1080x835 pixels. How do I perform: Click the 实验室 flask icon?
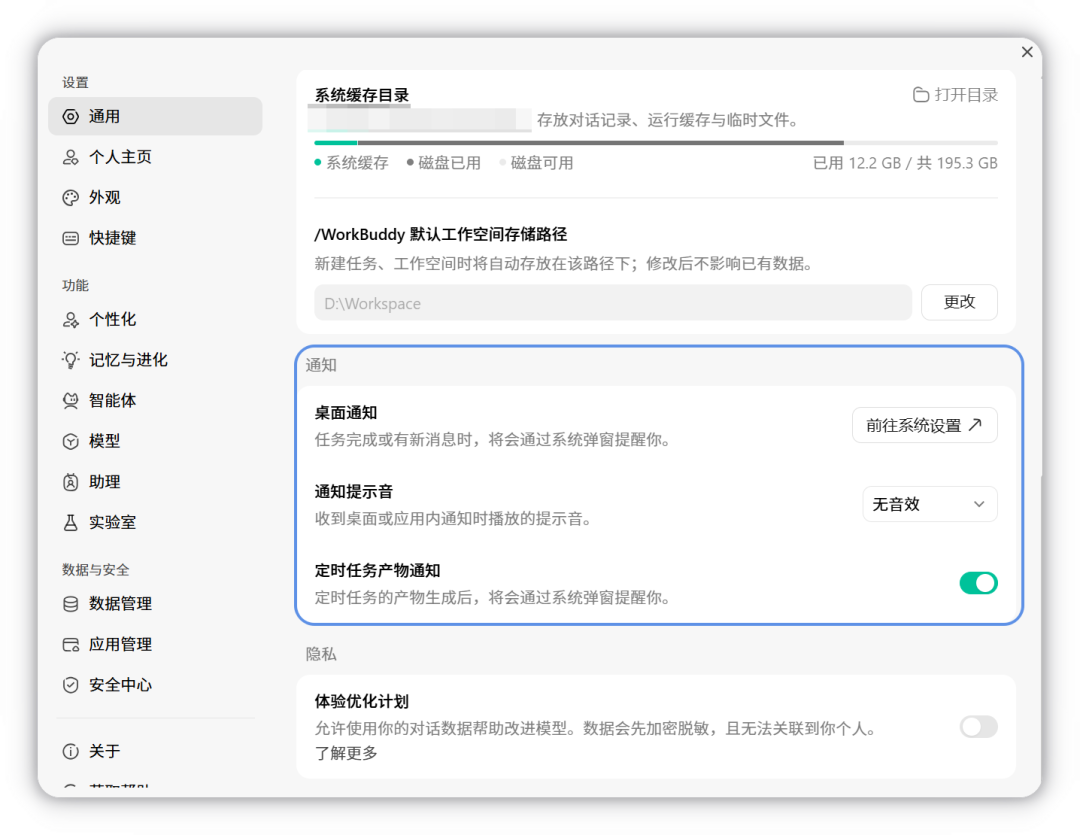70,522
